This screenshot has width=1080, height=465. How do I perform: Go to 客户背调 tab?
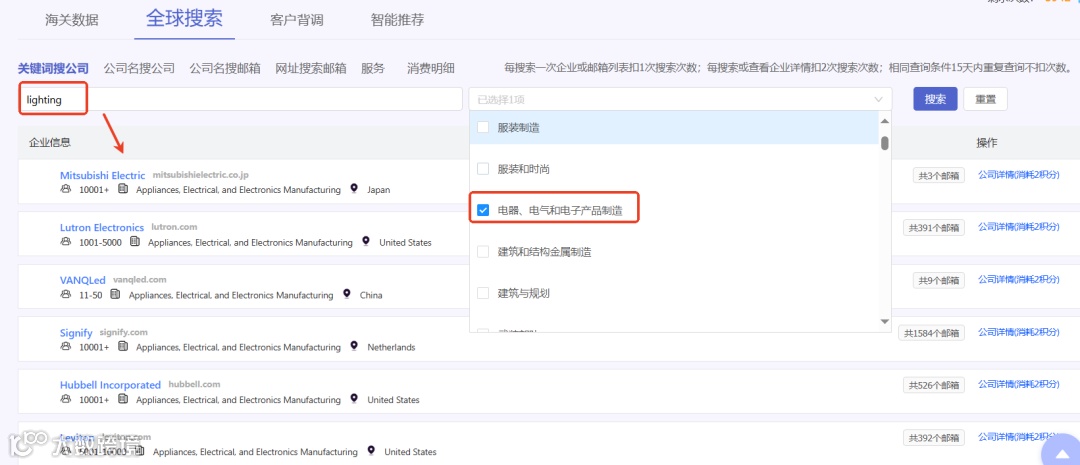click(297, 20)
